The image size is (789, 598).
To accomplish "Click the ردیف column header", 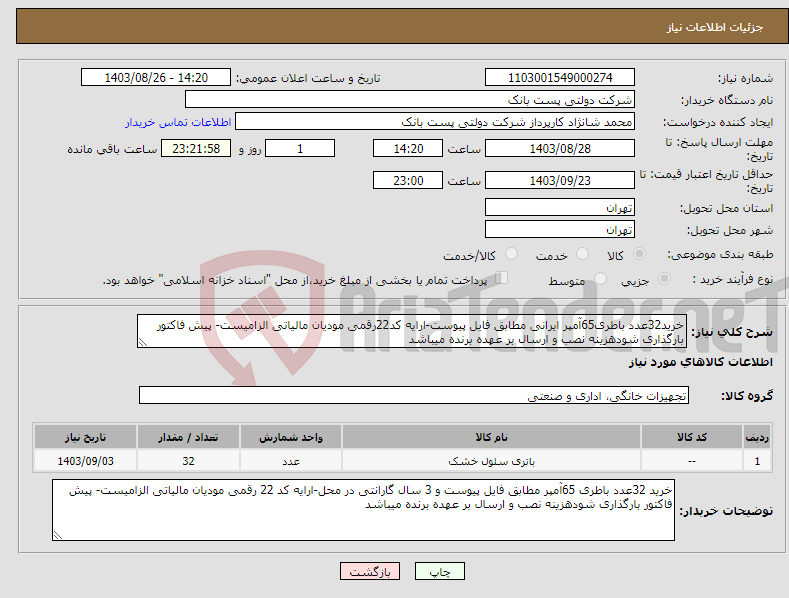I will tap(757, 437).
